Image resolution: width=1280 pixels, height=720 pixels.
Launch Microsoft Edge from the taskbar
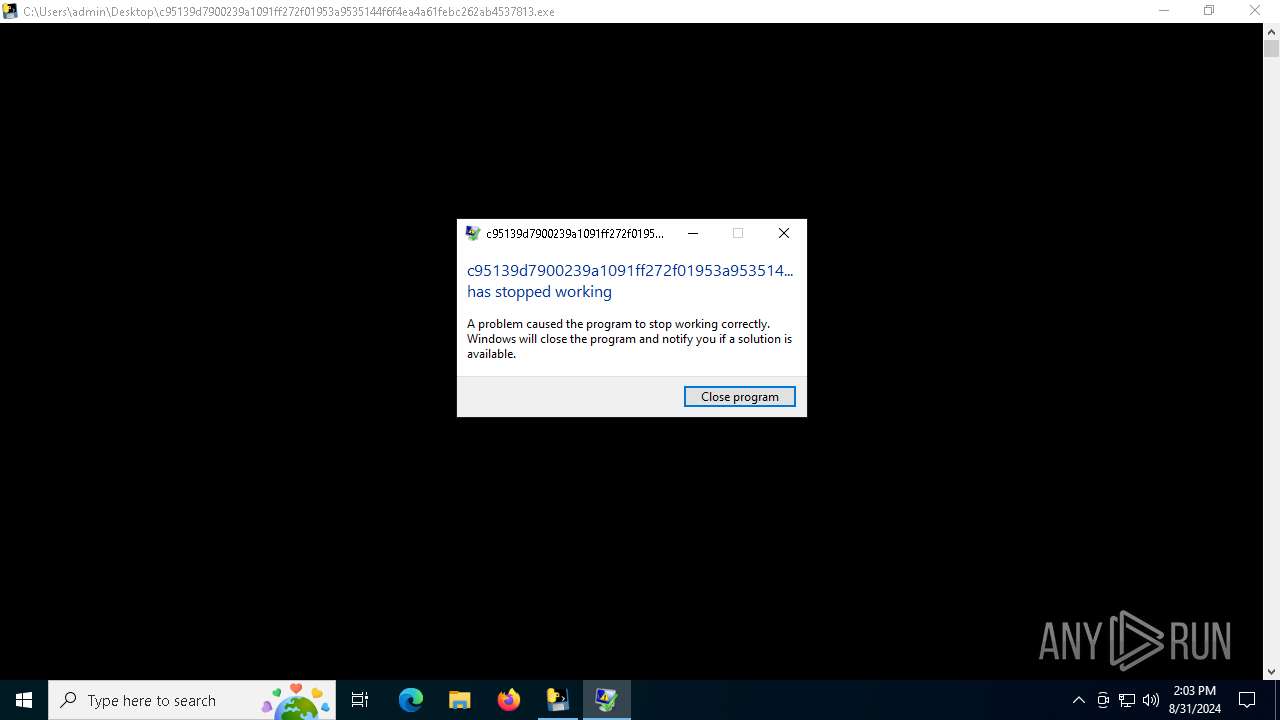pyautogui.click(x=411, y=700)
